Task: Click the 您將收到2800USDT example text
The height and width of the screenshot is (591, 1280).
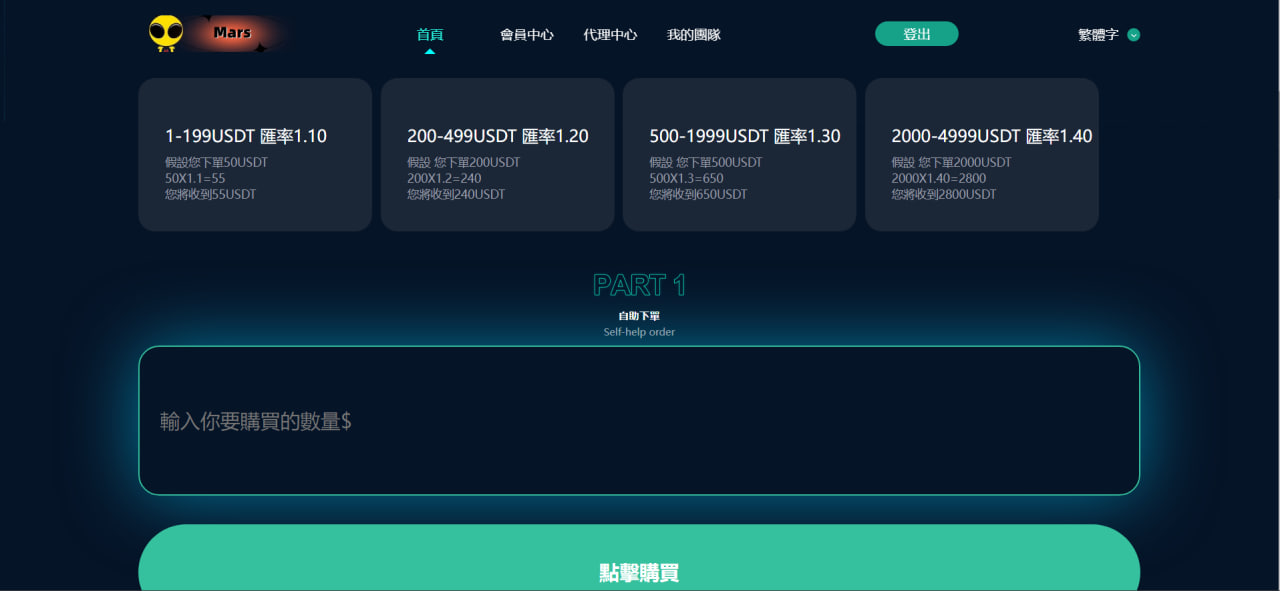Action: click(x=943, y=195)
